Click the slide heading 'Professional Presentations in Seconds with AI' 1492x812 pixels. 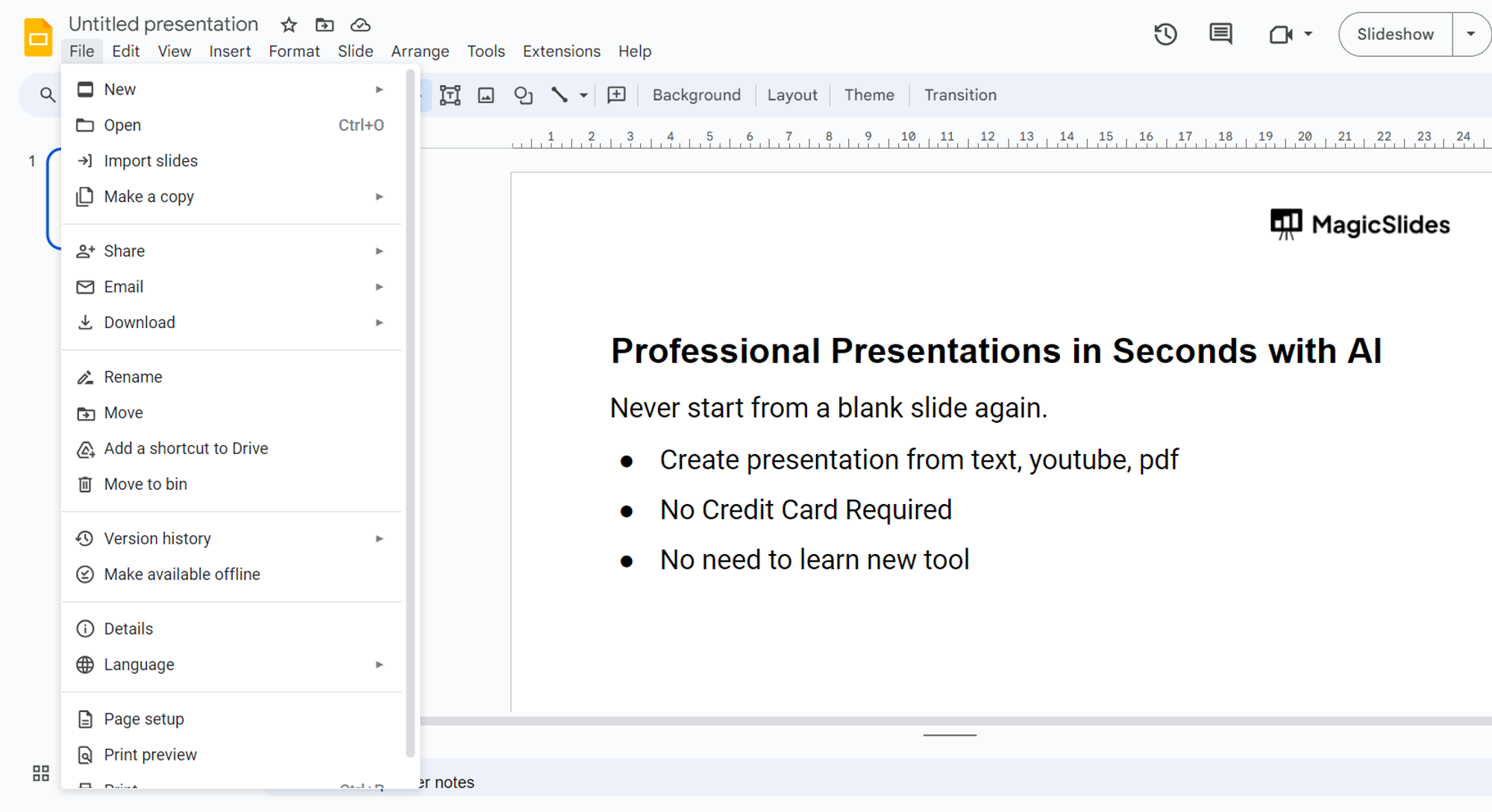[x=996, y=351]
